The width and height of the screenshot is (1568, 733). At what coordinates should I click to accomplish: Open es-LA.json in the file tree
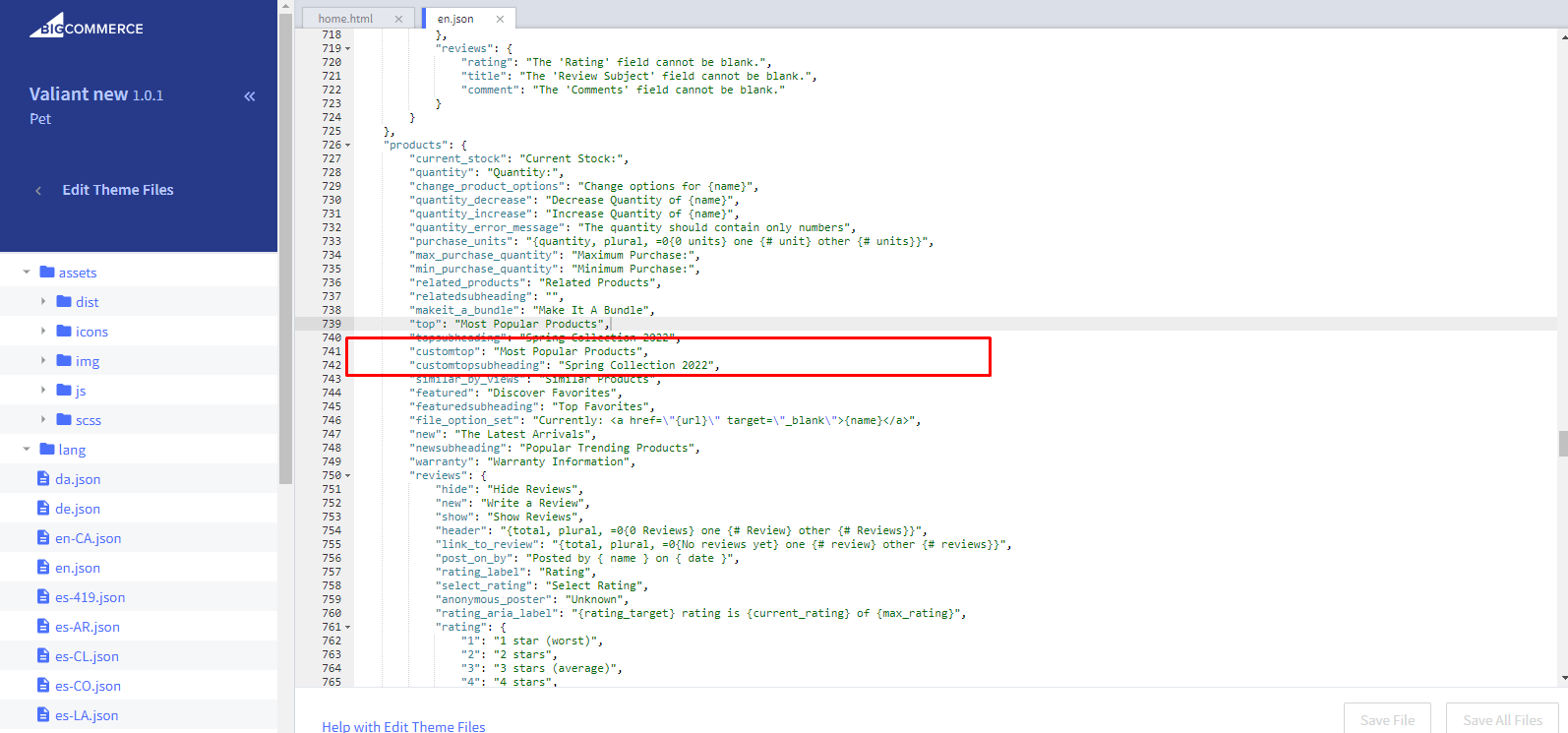point(87,715)
